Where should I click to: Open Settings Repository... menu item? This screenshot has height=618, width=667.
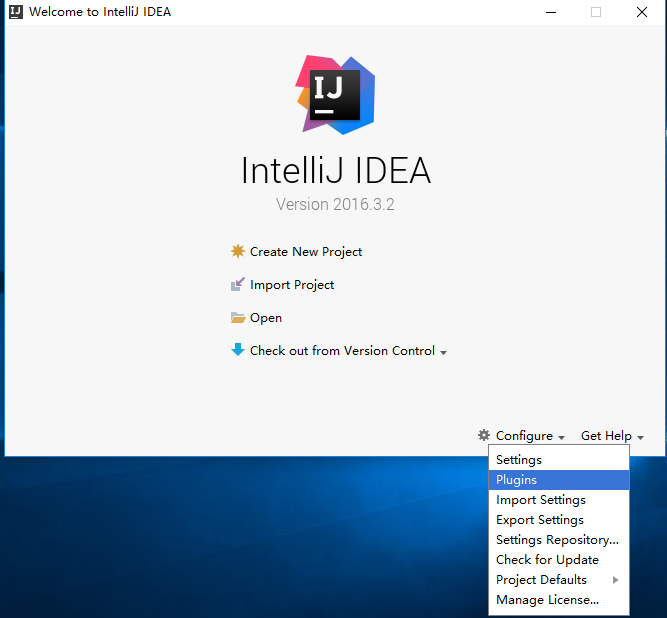(559, 540)
